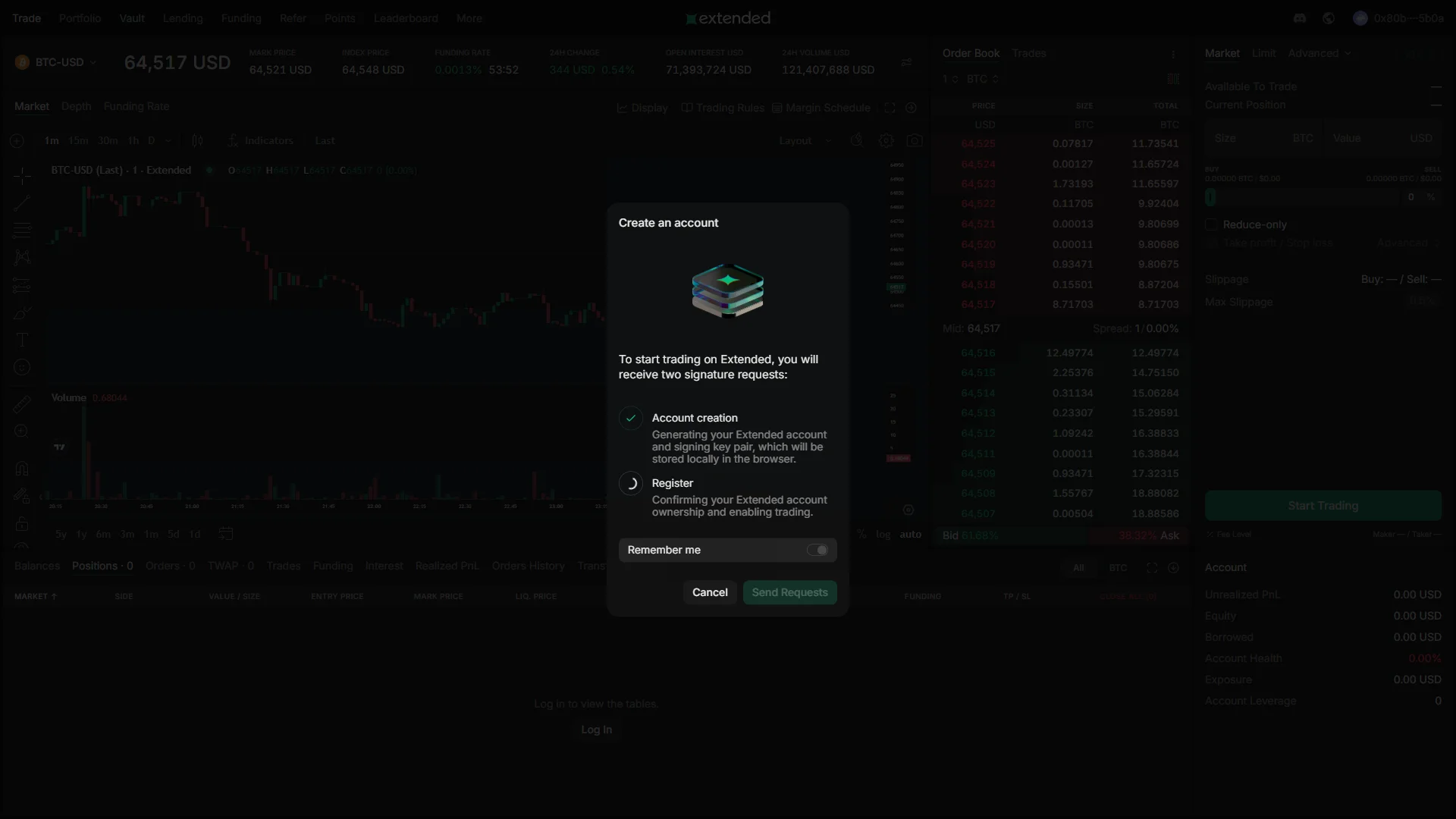Open the chart settings gear icon
This screenshot has width=1456, height=819.
coord(886,141)
